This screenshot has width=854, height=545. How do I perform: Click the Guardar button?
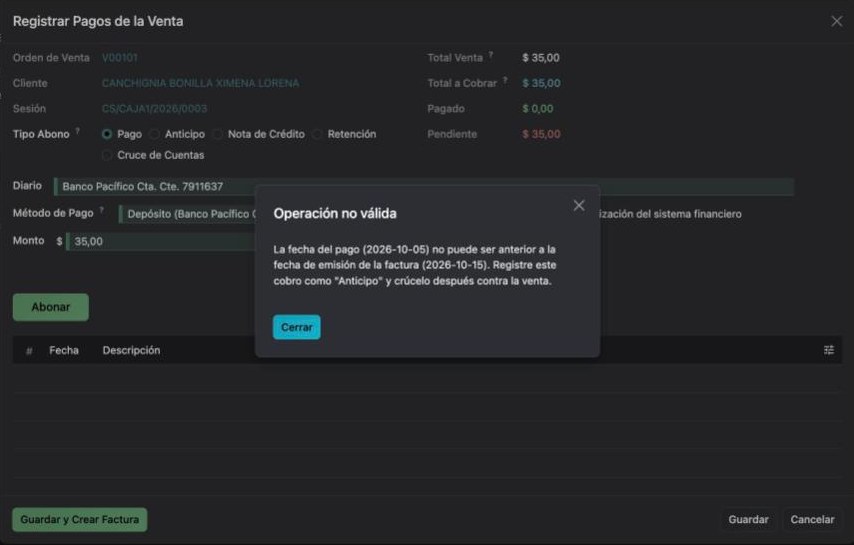point(748,520)
